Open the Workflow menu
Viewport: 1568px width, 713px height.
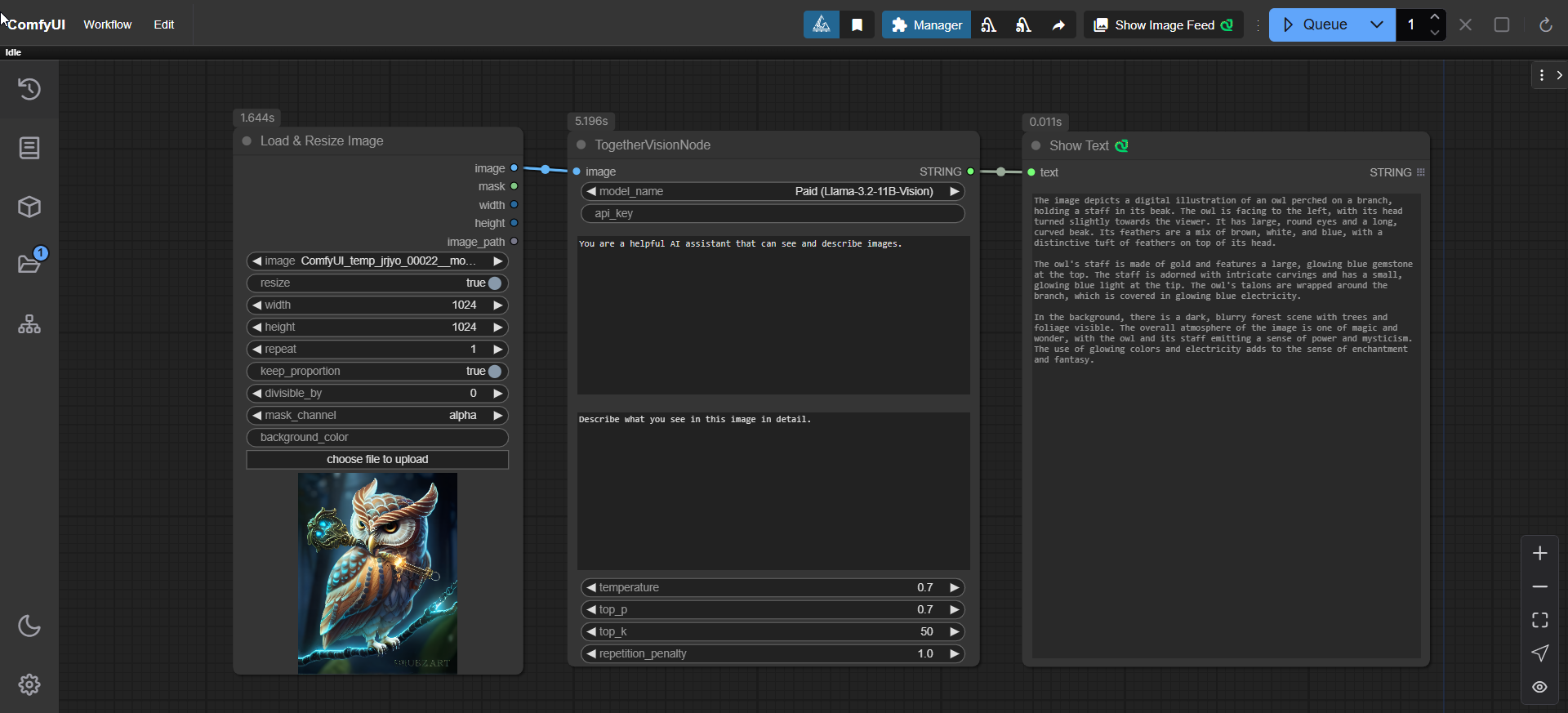click(107, 25)
